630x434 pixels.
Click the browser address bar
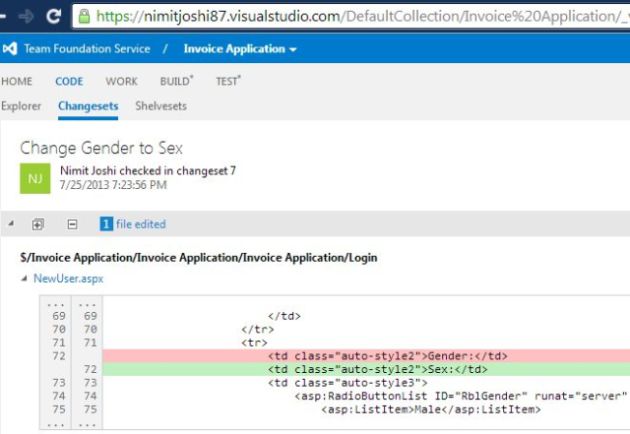351,16
